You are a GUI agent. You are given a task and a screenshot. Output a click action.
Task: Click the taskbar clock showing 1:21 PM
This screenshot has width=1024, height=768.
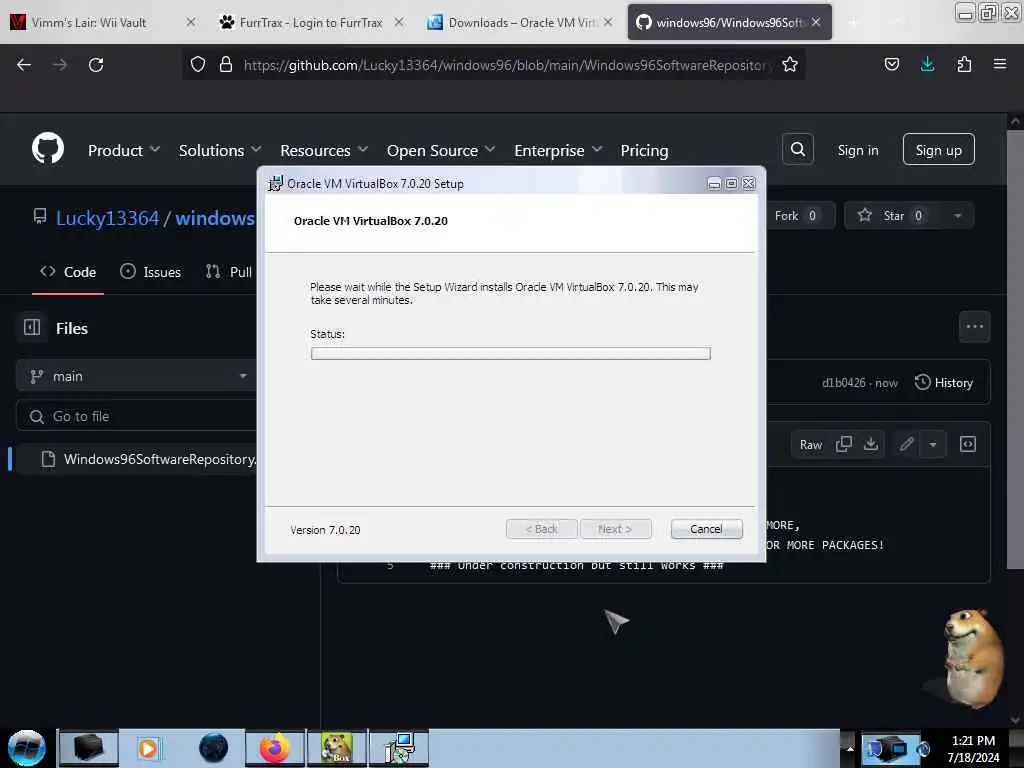tap(973, 749)
